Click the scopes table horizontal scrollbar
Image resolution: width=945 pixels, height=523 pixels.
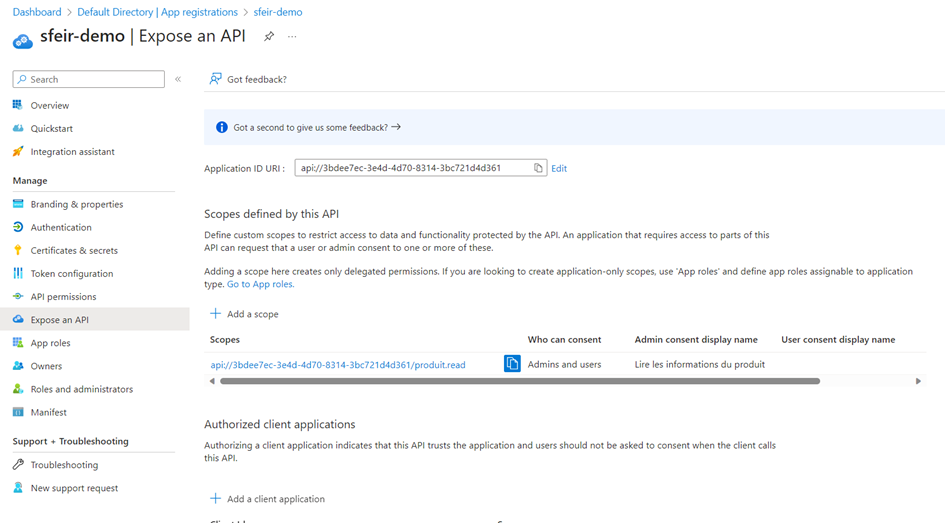pos(520,381)
